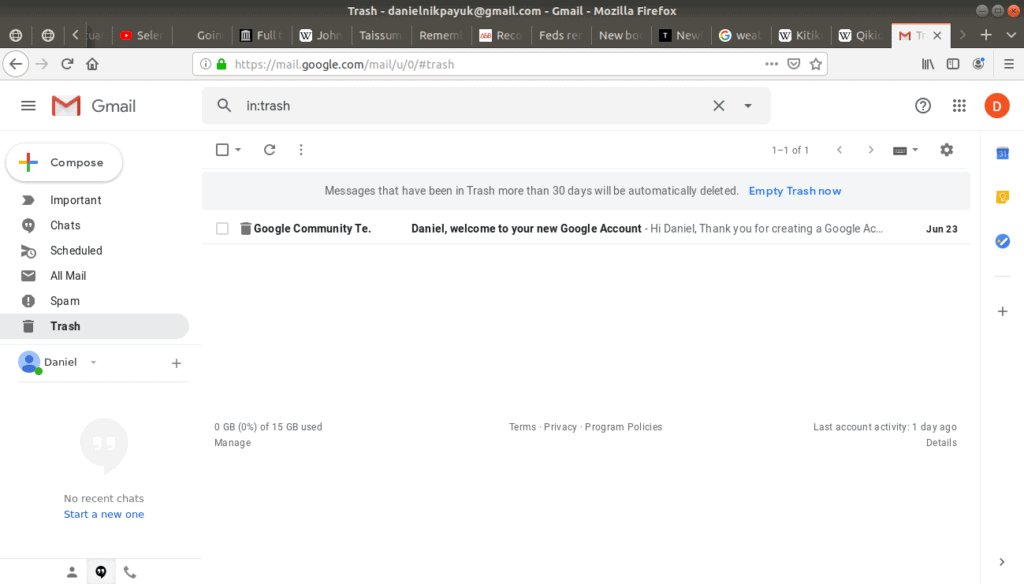
Task: Open Google Tasks side panel icon
Action: point(1002,241)
